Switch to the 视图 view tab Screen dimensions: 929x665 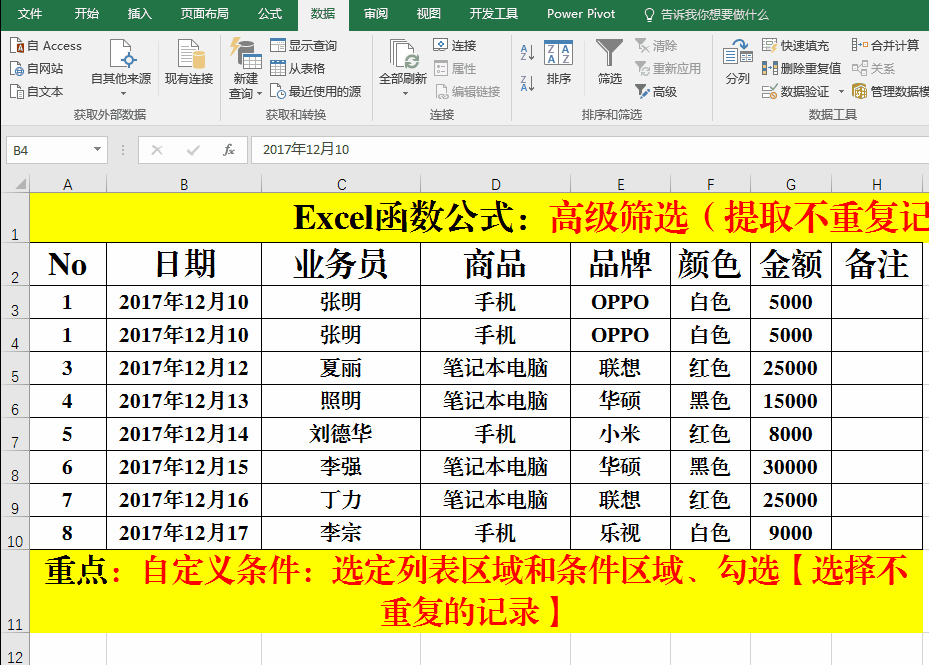click(428, 14)
